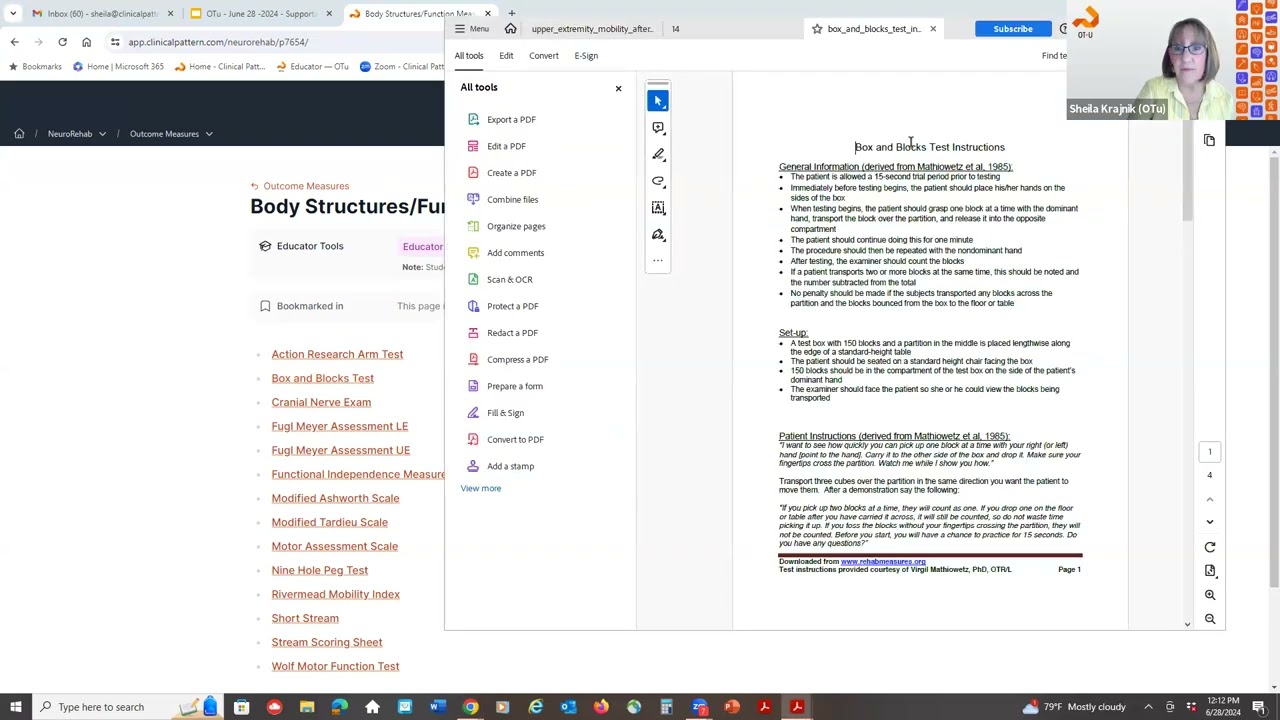
Task: Select the highlighter pen tool
Action: (658, 154)
